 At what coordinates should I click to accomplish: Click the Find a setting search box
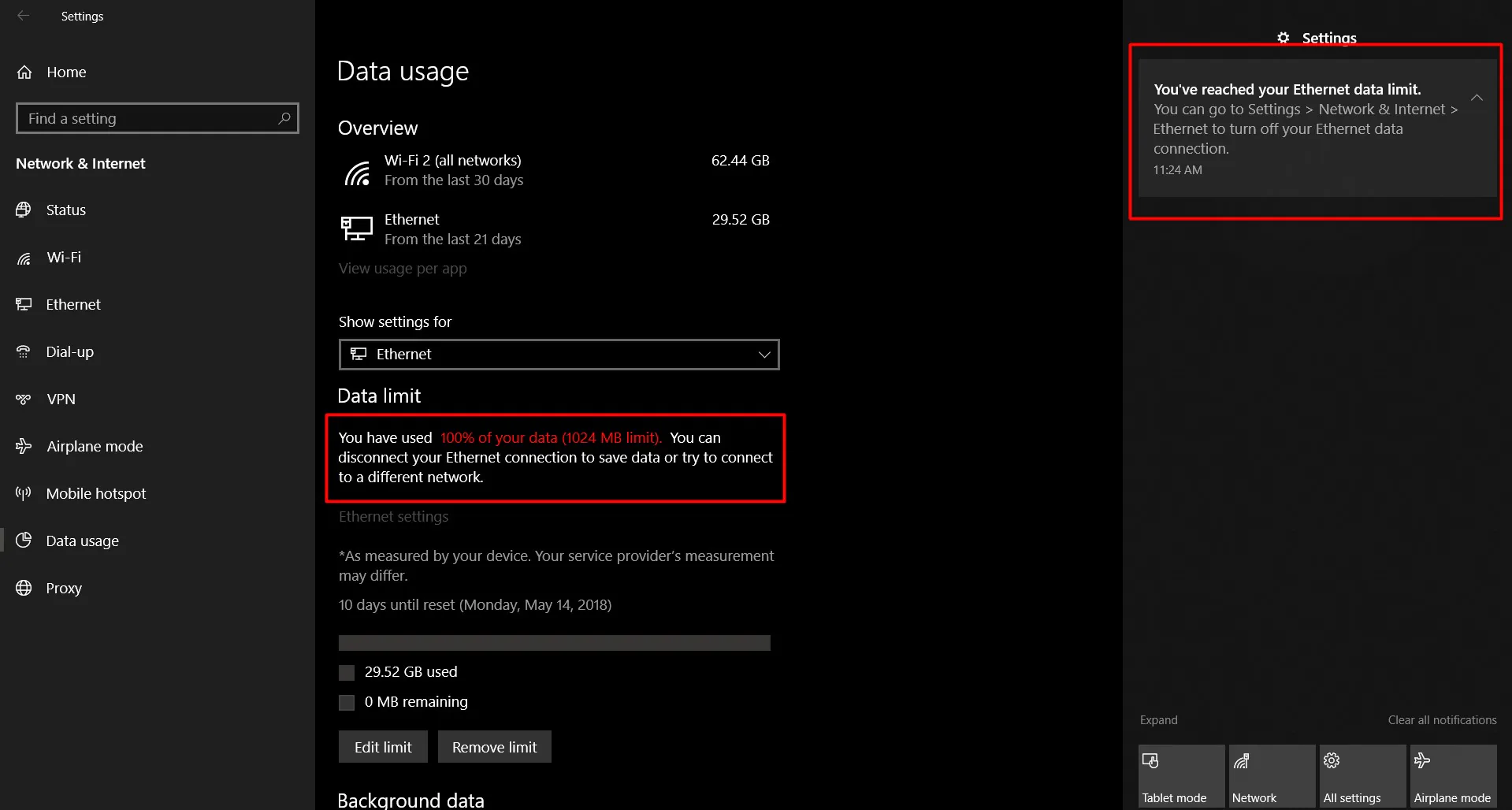(158, 118)
